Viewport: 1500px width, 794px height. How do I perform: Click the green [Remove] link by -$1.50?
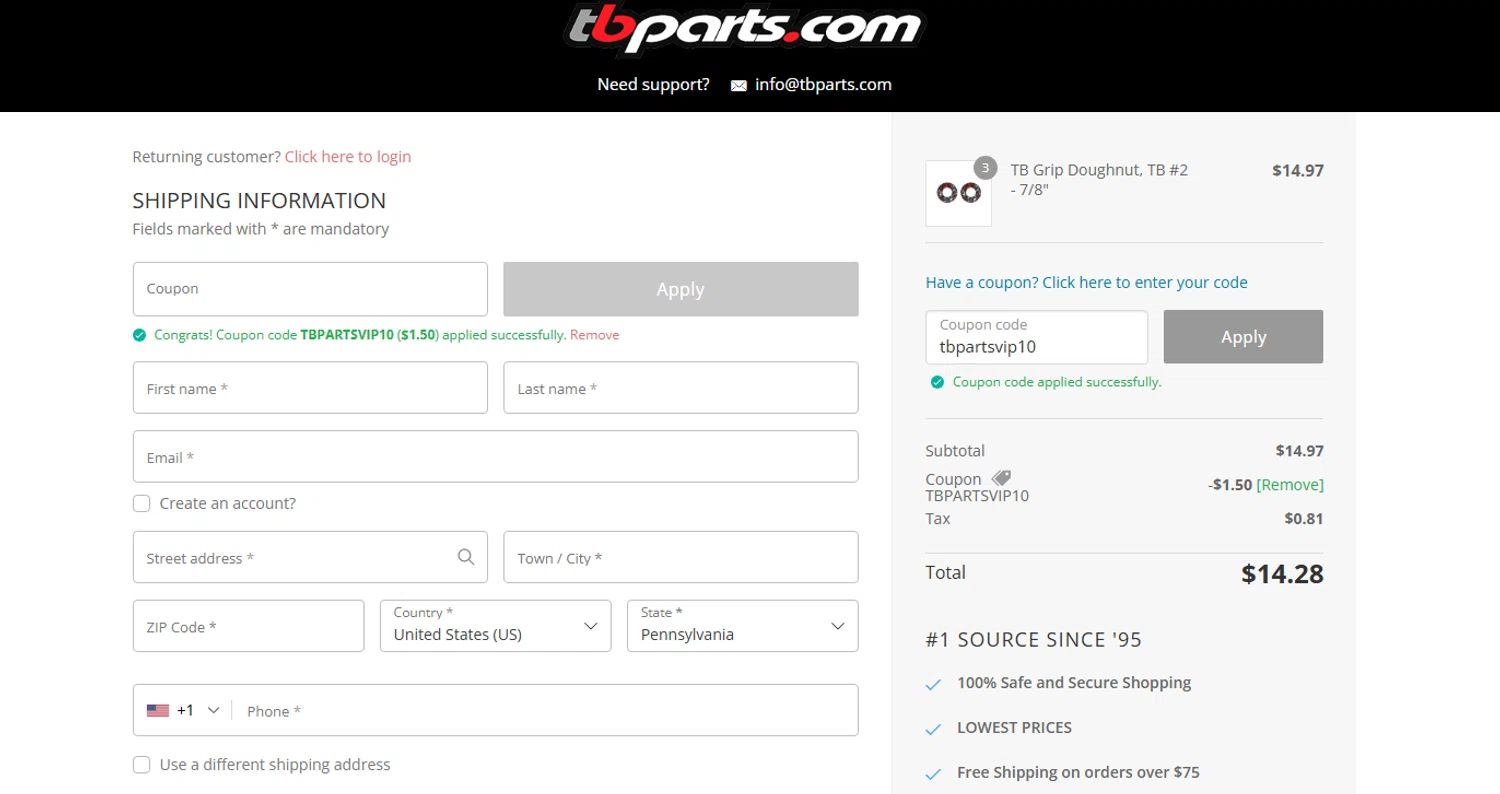click(1290, 485)
